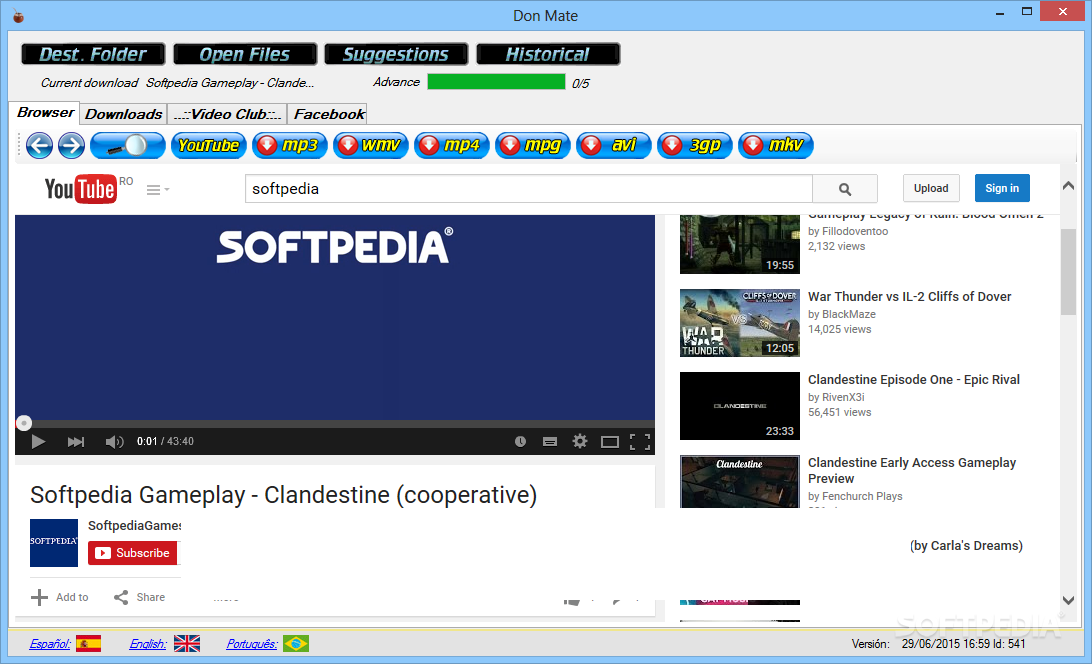Open the YouTube guide menu dropdown
Screen dimensions: 1092x664
[158, 190]
